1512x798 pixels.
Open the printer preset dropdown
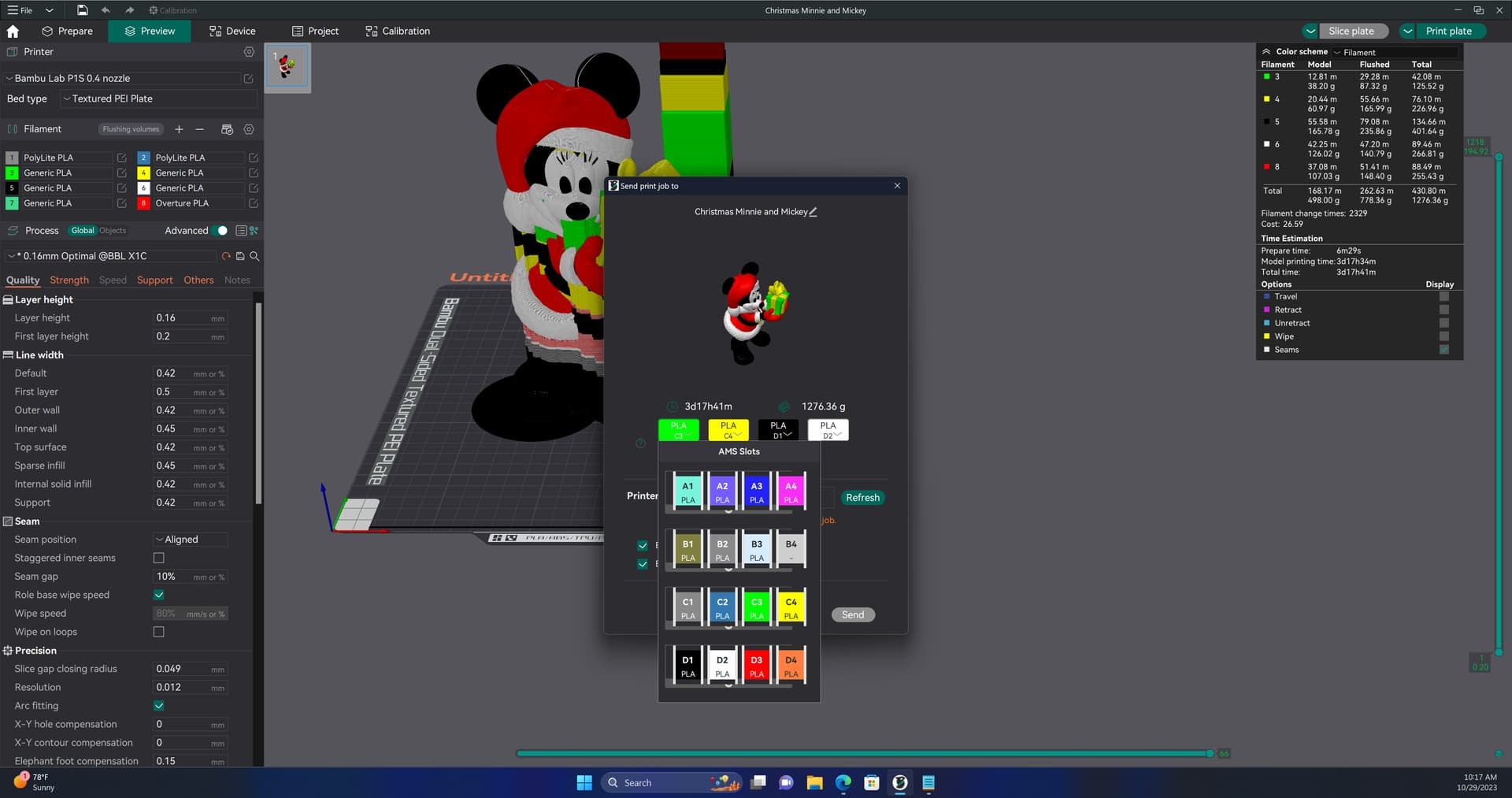click(x=123, y=79)
